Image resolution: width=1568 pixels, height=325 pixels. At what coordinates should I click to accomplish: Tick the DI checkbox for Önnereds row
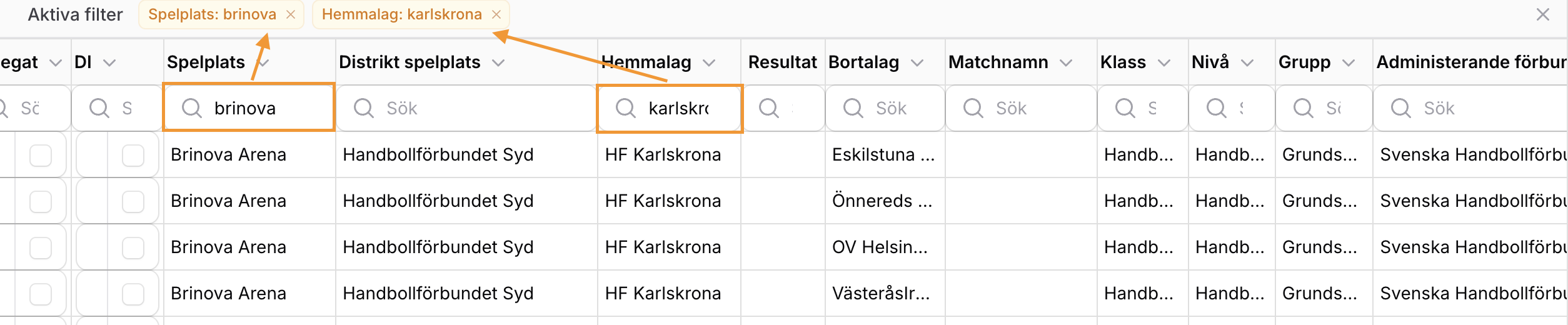[x=133, y=201]
